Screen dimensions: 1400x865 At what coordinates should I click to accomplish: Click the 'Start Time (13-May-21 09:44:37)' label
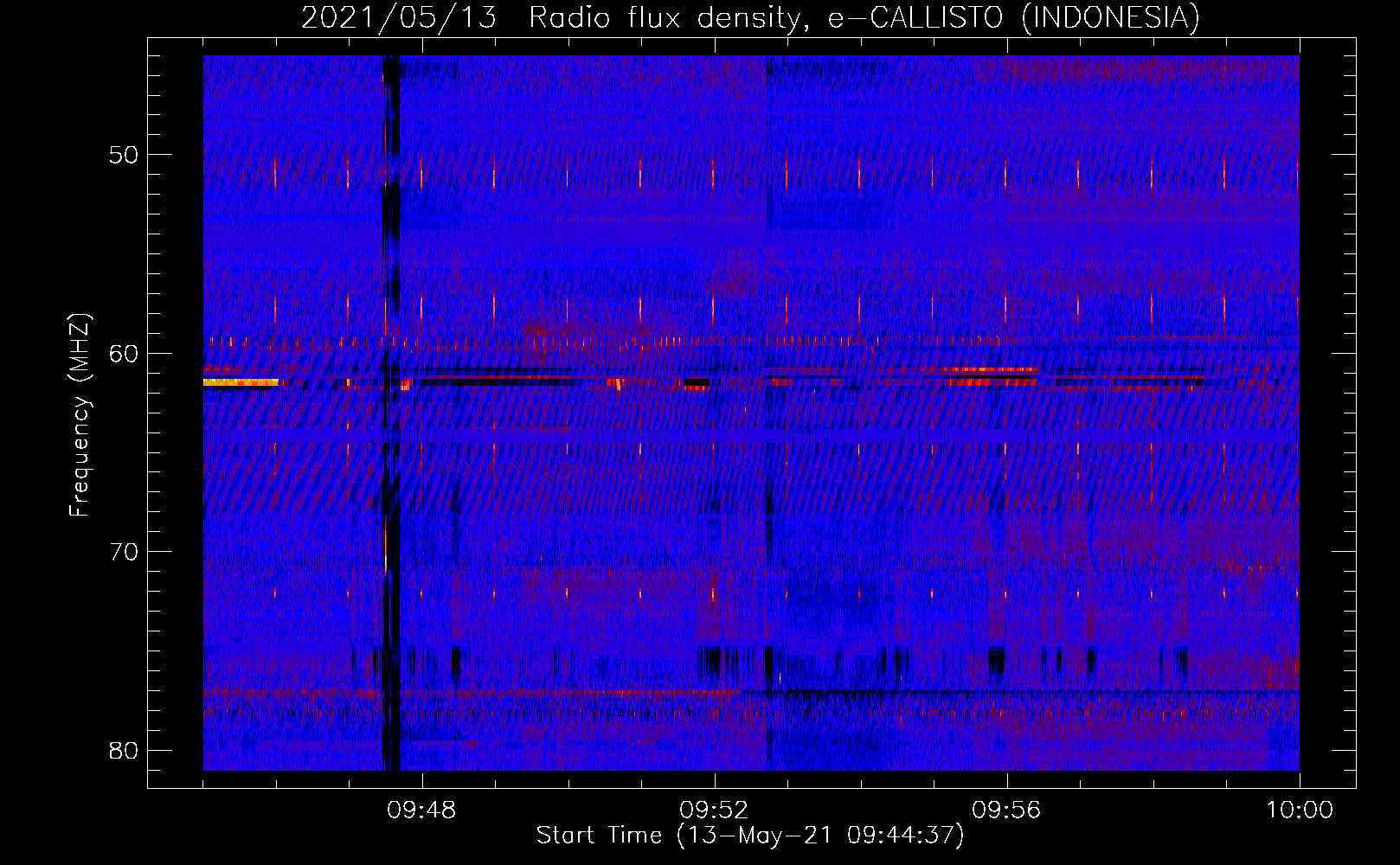point(750,835)
